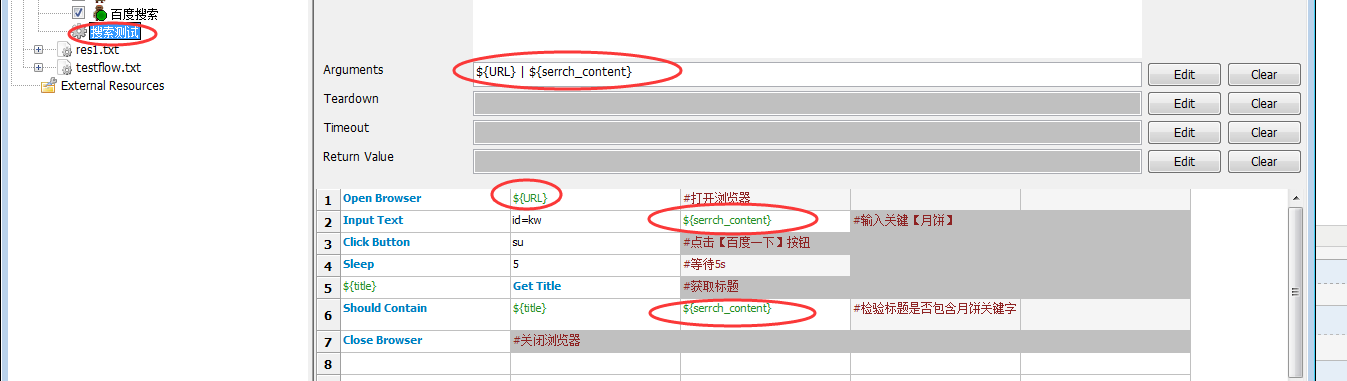Select the #打开浏览器 comment cell
Viewport: 1347px width, 381px height.
(x=765, y=199)
